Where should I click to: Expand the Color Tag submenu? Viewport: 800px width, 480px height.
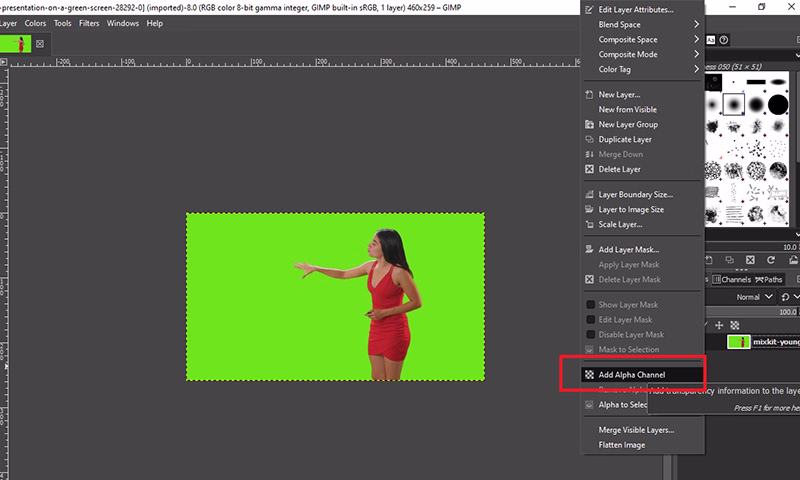click(642, 69)
